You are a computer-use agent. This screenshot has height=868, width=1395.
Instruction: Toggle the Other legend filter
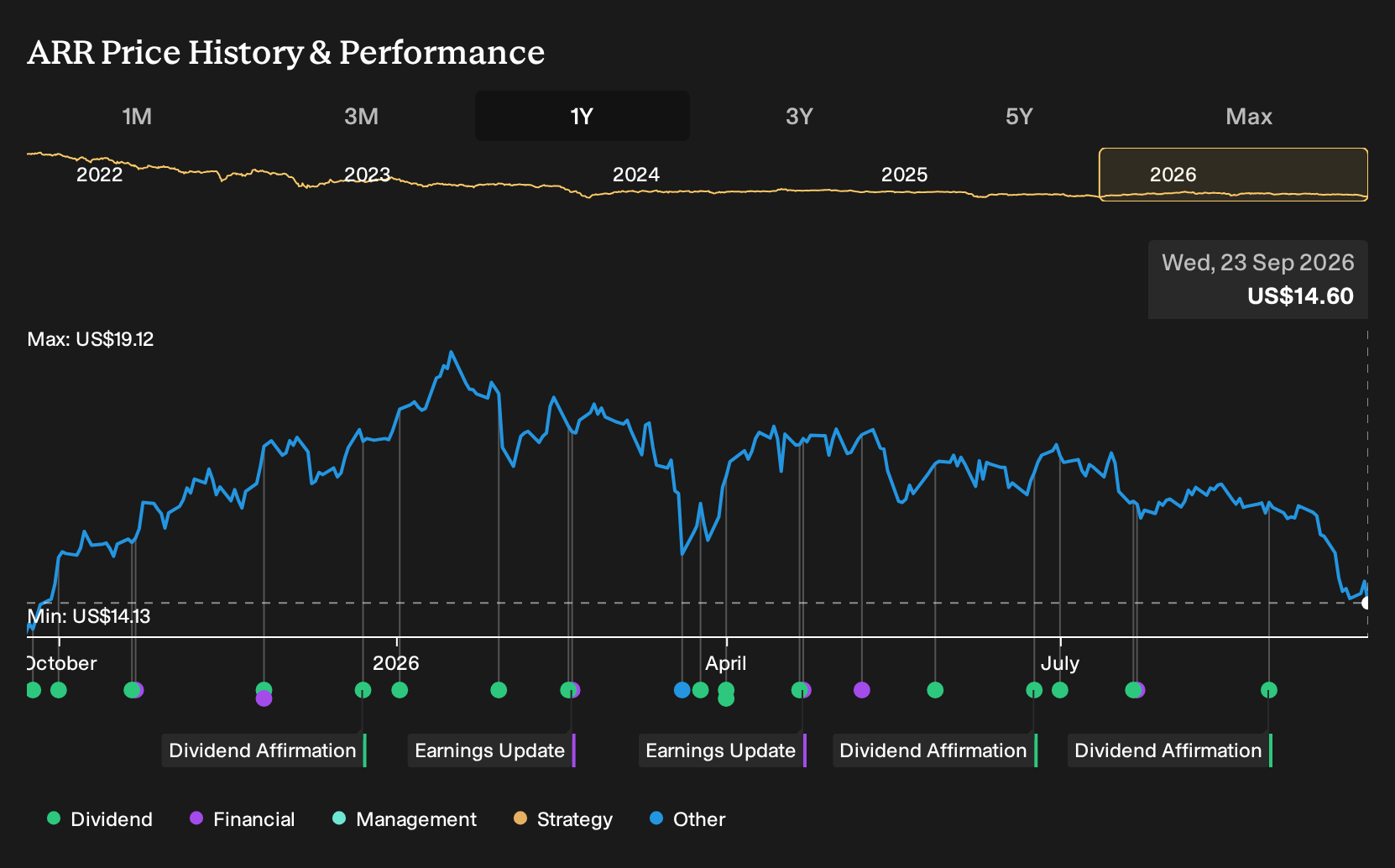click(x=687, y=819)
